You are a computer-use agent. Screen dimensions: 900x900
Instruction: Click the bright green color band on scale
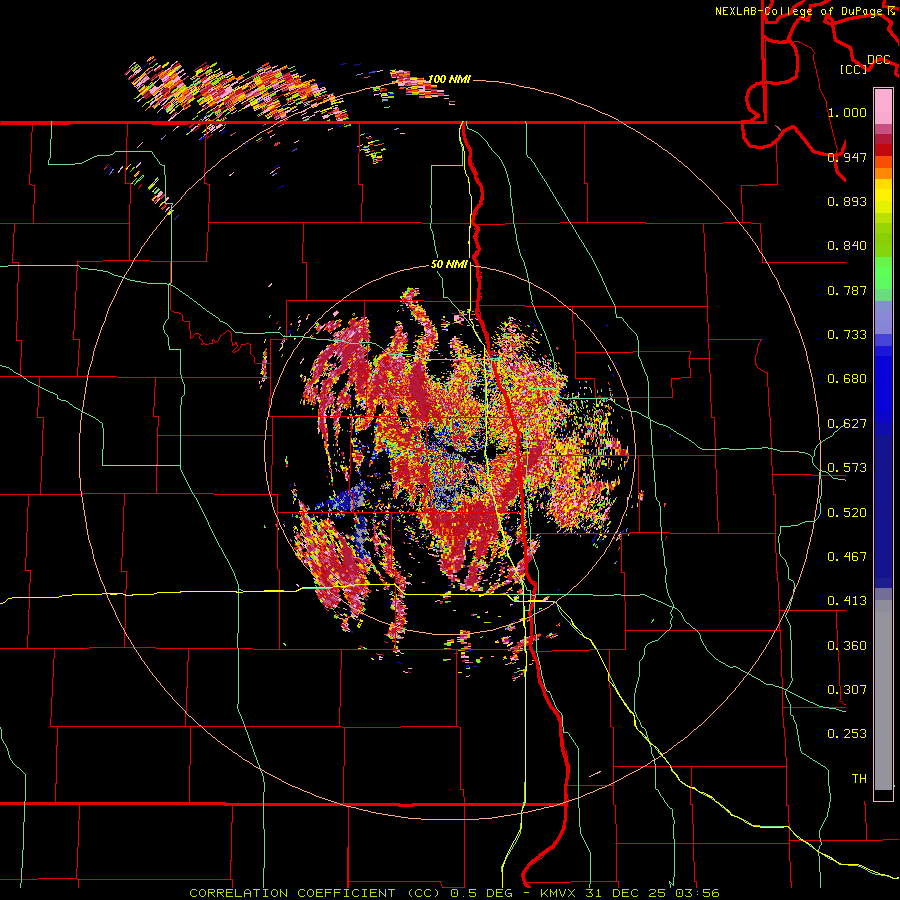[x=883, y=273]
